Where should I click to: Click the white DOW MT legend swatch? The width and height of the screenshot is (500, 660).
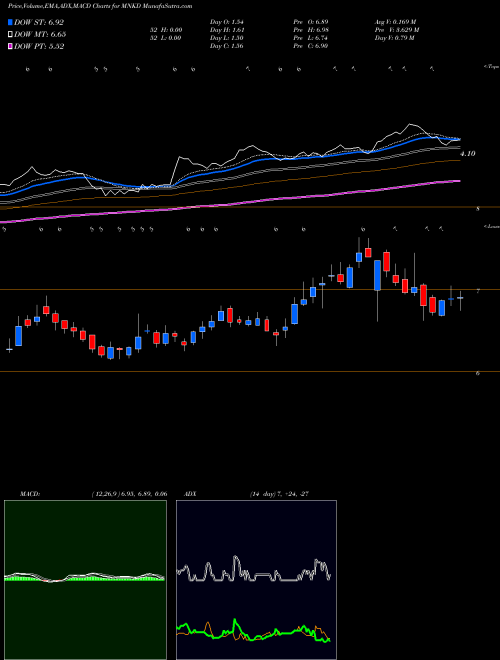tap(10, 35)
